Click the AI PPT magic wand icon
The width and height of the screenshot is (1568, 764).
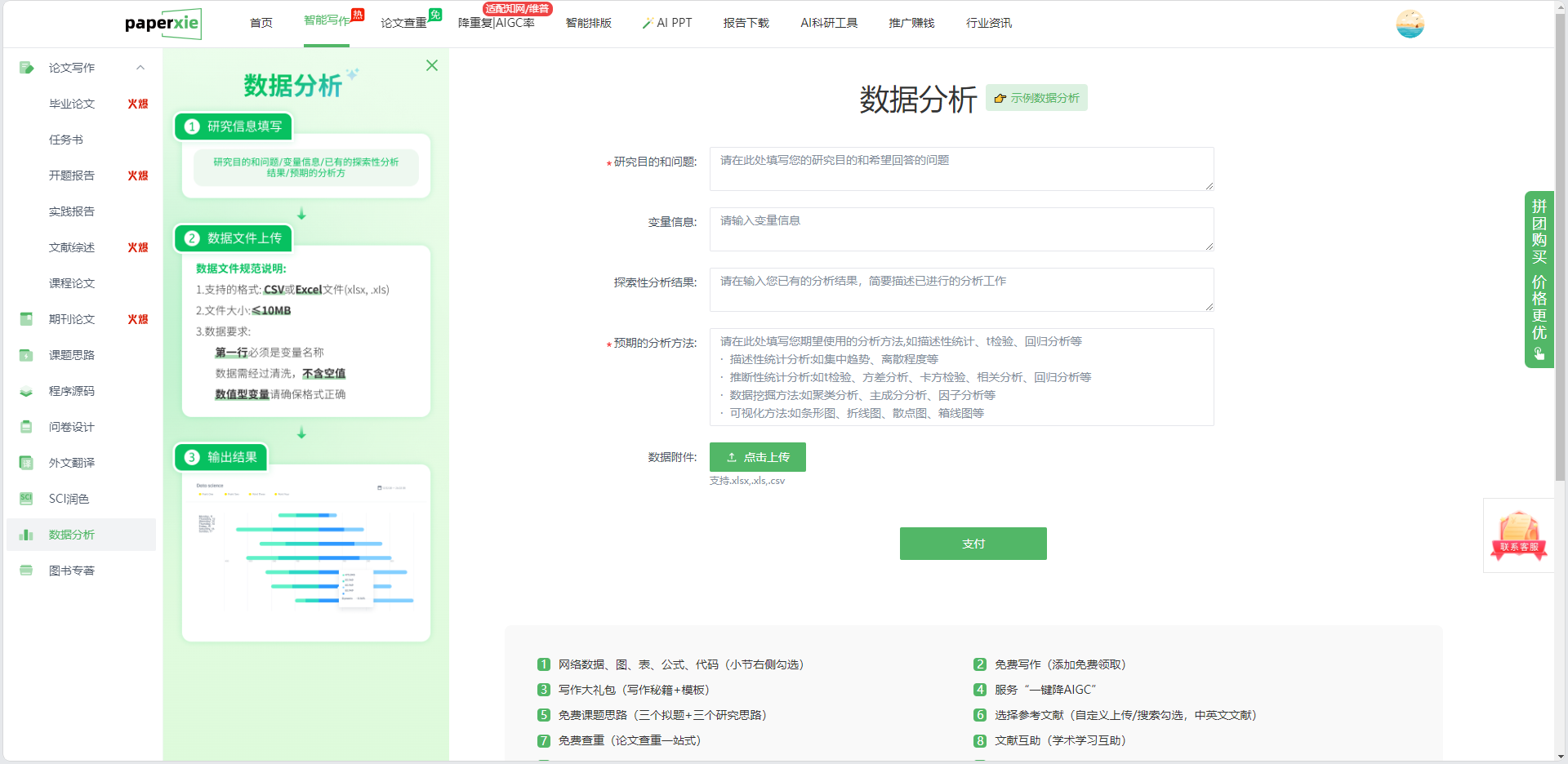pos(648,22)
